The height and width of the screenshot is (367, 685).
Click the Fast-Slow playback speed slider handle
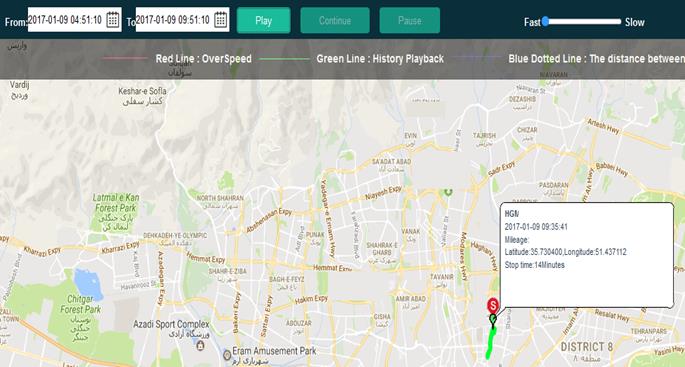[x=545, y=21]
